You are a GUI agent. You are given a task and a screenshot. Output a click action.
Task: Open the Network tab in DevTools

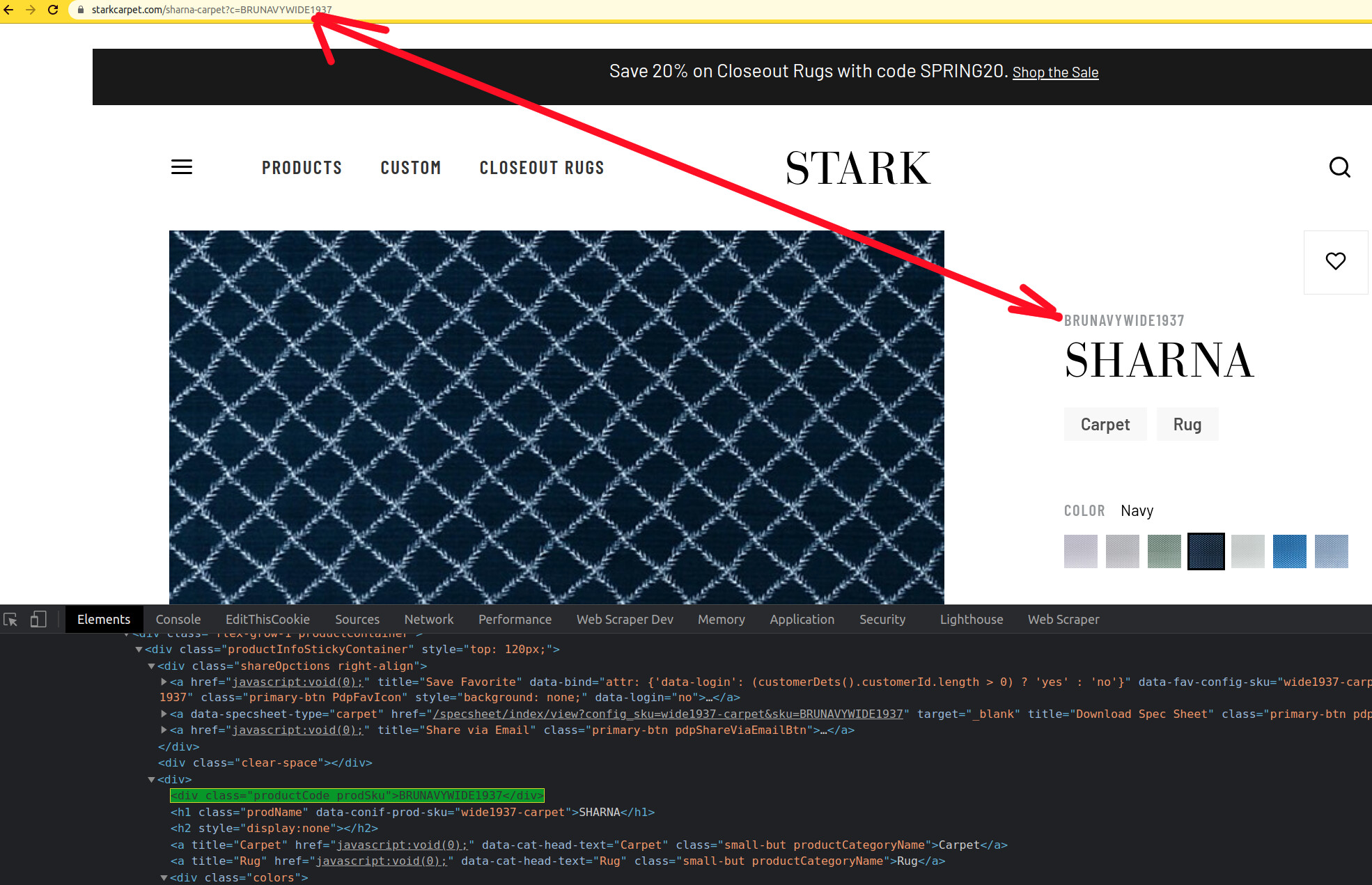428,620
